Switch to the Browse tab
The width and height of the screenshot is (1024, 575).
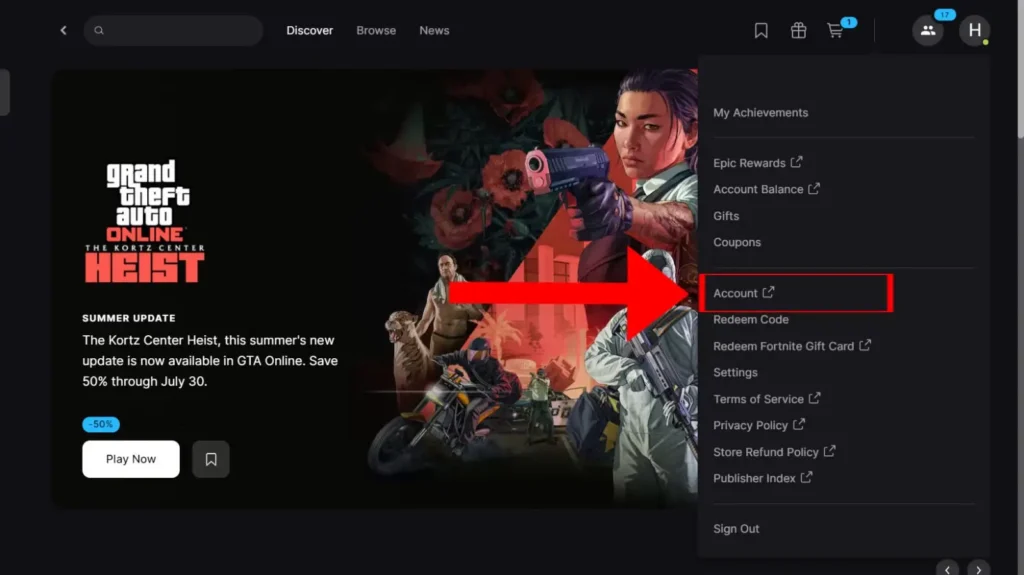376,31
